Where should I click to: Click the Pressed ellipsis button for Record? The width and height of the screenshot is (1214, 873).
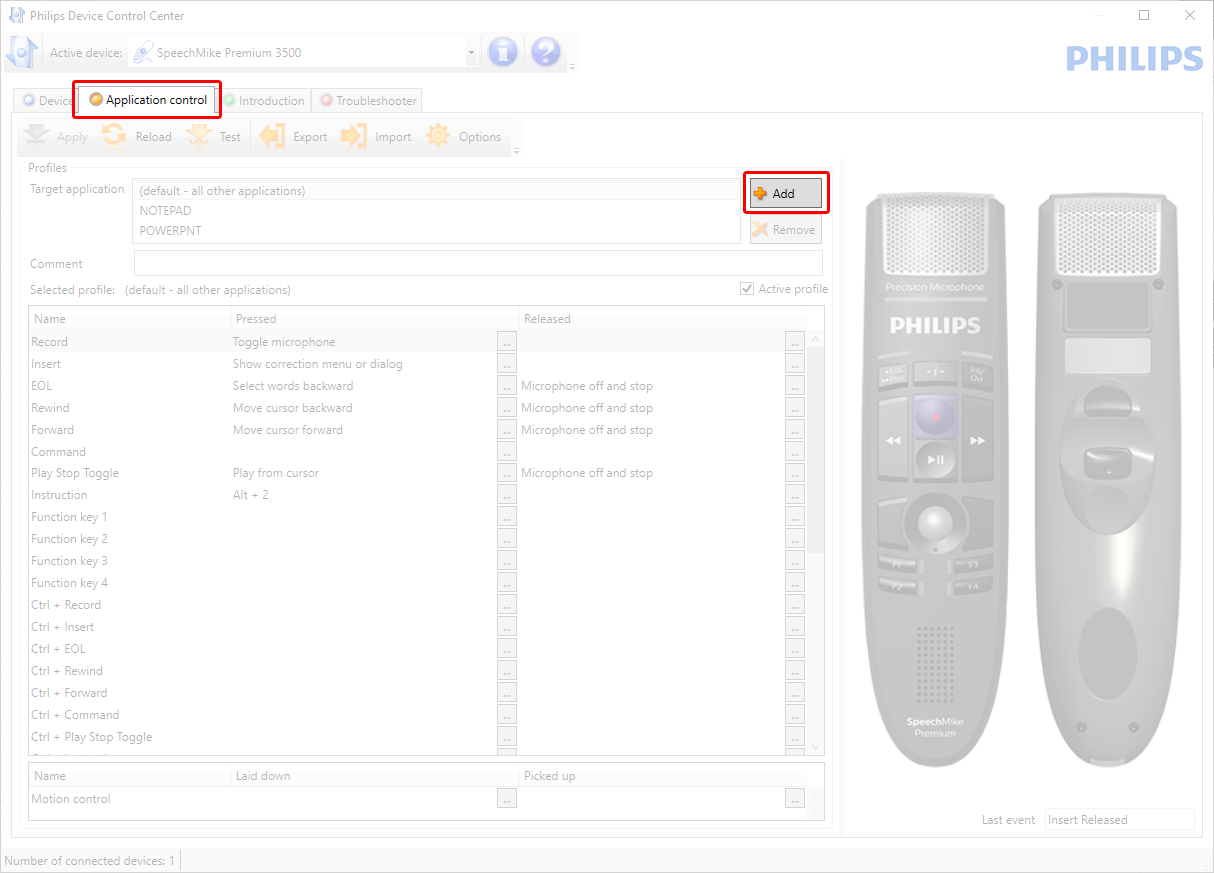click(507, 342)
